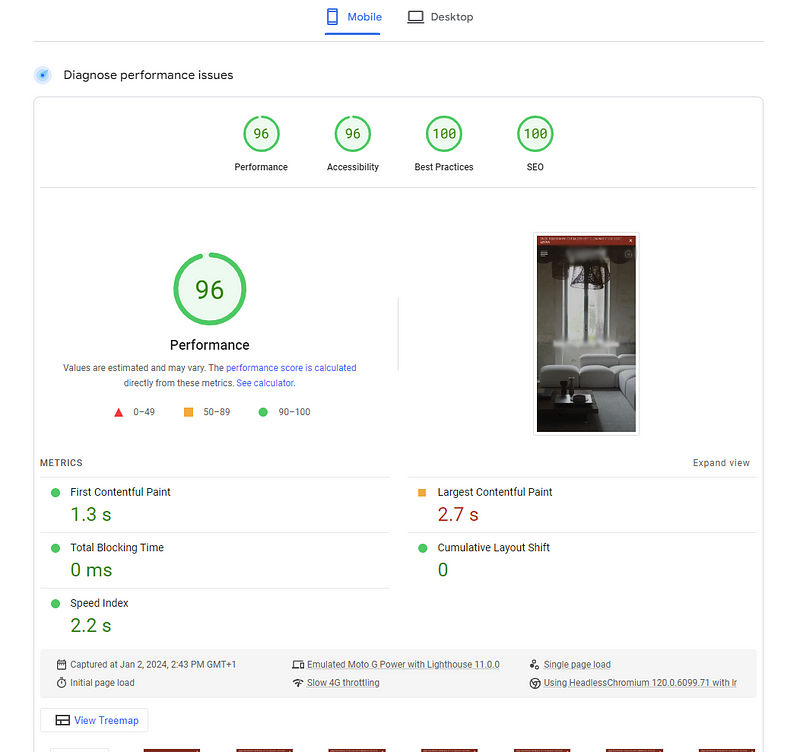Open the Single page load link
This screenshot has width=800, height=752.
pos(575,663)
